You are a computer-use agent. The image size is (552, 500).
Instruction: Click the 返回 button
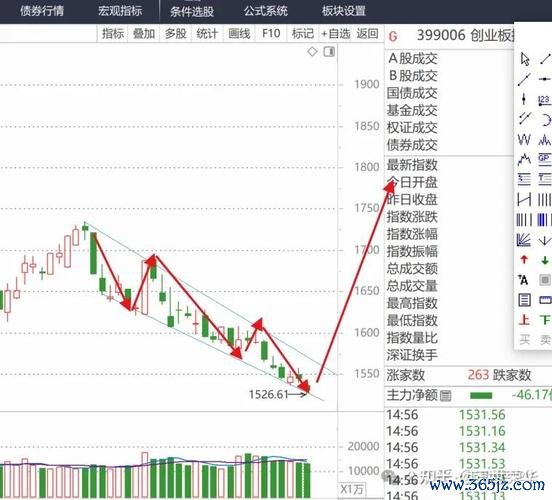368,33
